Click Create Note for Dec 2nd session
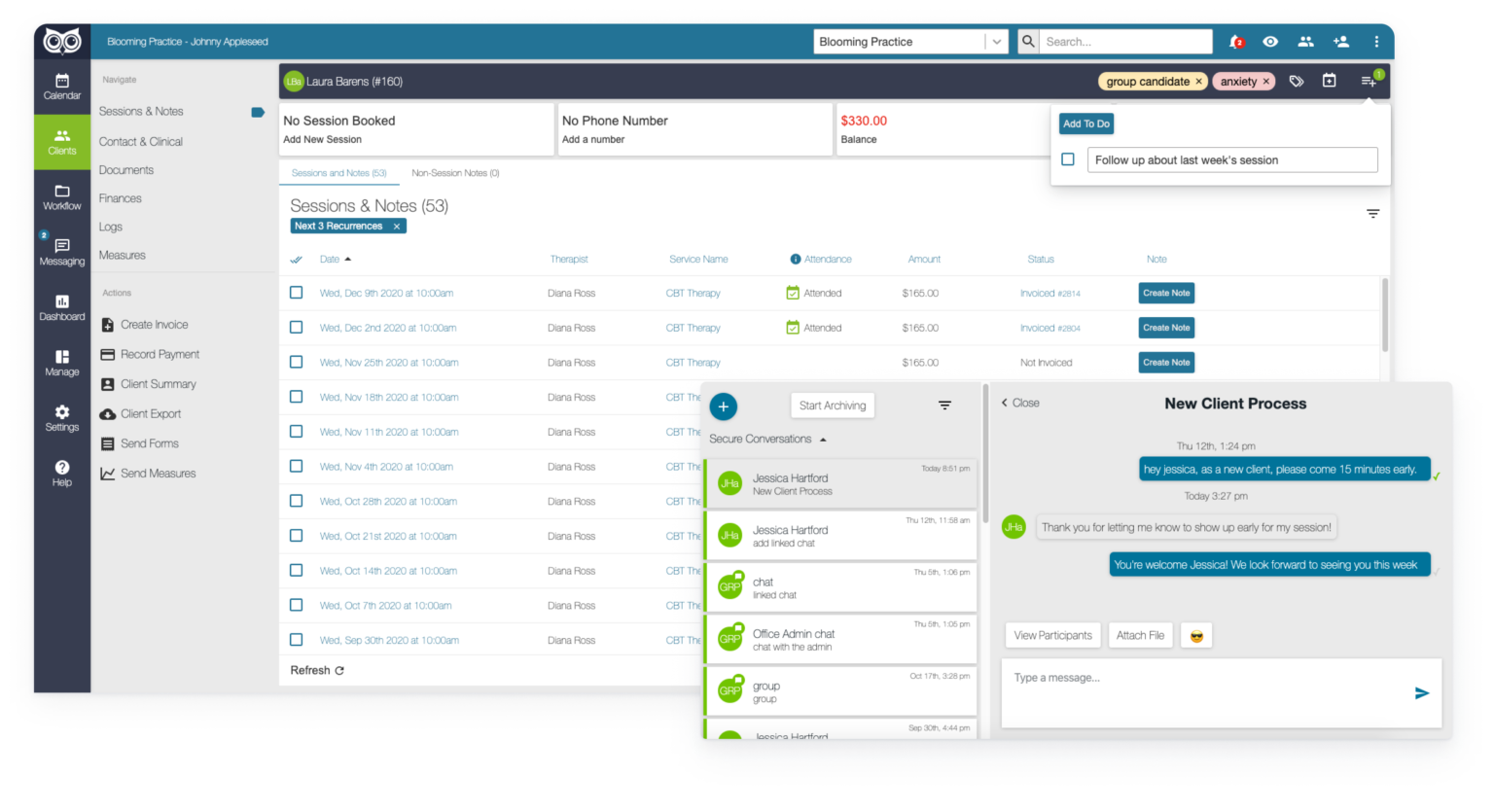 pyautogui.click(x=1166, y=328)
